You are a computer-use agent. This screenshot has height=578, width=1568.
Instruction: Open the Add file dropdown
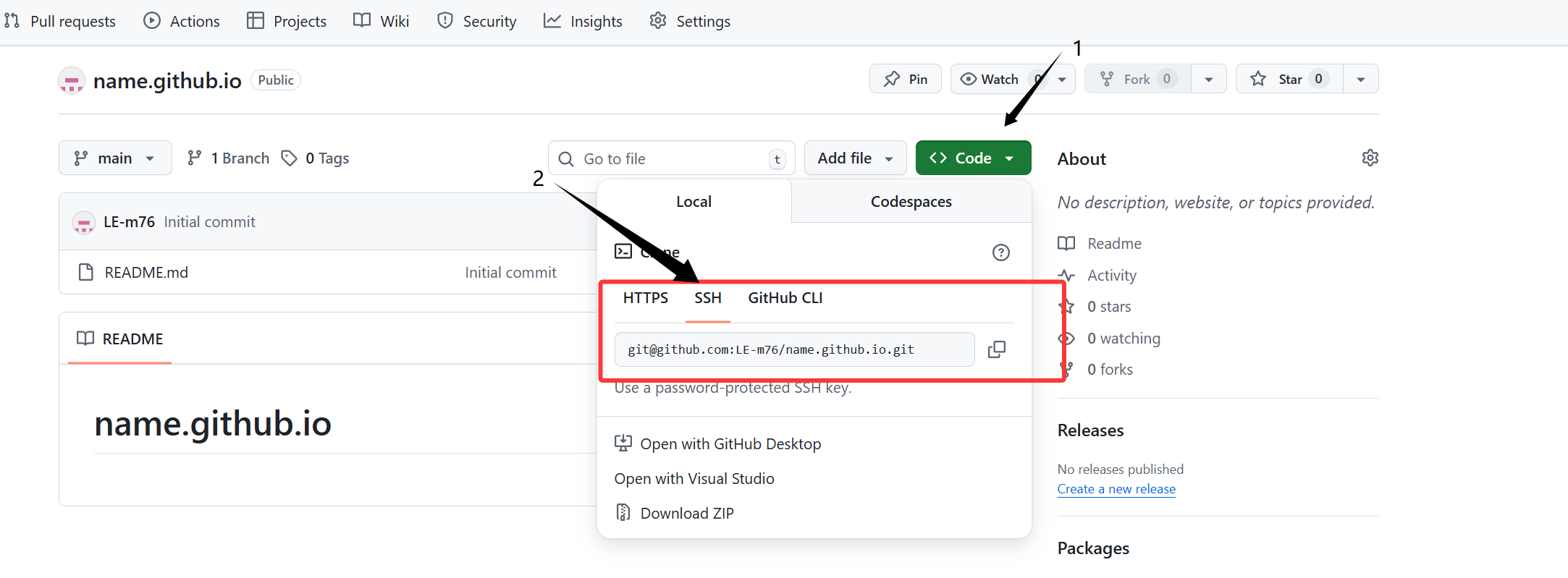tap(855, 158)
